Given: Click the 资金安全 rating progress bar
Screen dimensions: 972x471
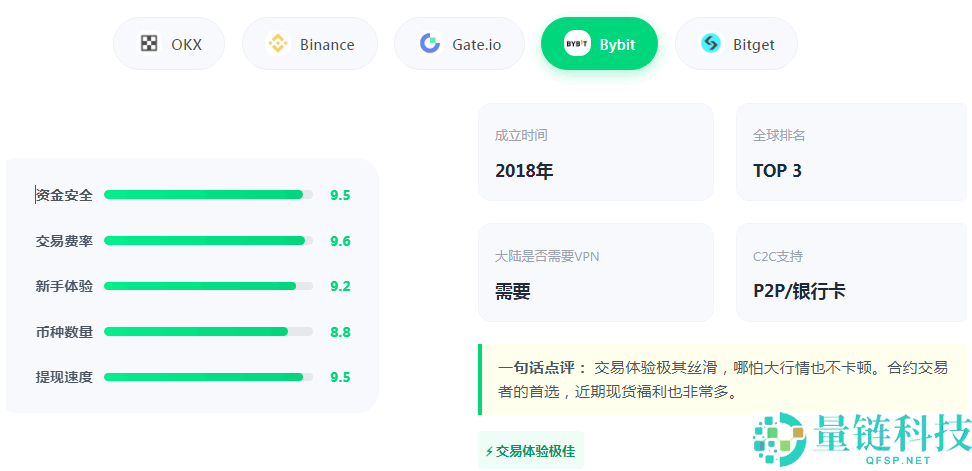Looking at the screenshot, I should (208, 195).
